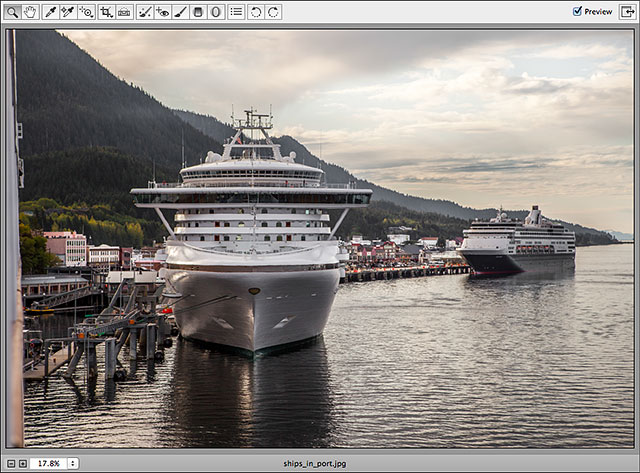Rotate image 90° clockwise
This screenshot has width=640, height=473.
tap(273, 12)
